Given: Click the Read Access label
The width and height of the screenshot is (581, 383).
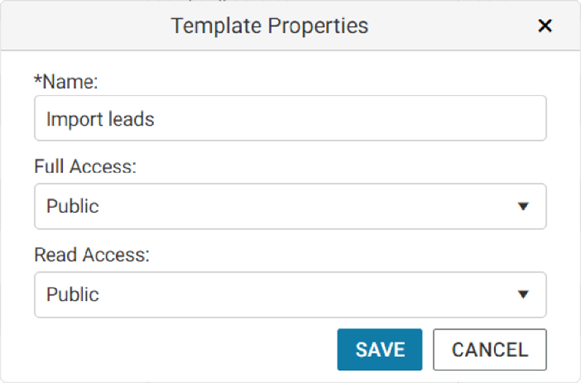Looking at the screenshot, I should (x=92, y=255).
